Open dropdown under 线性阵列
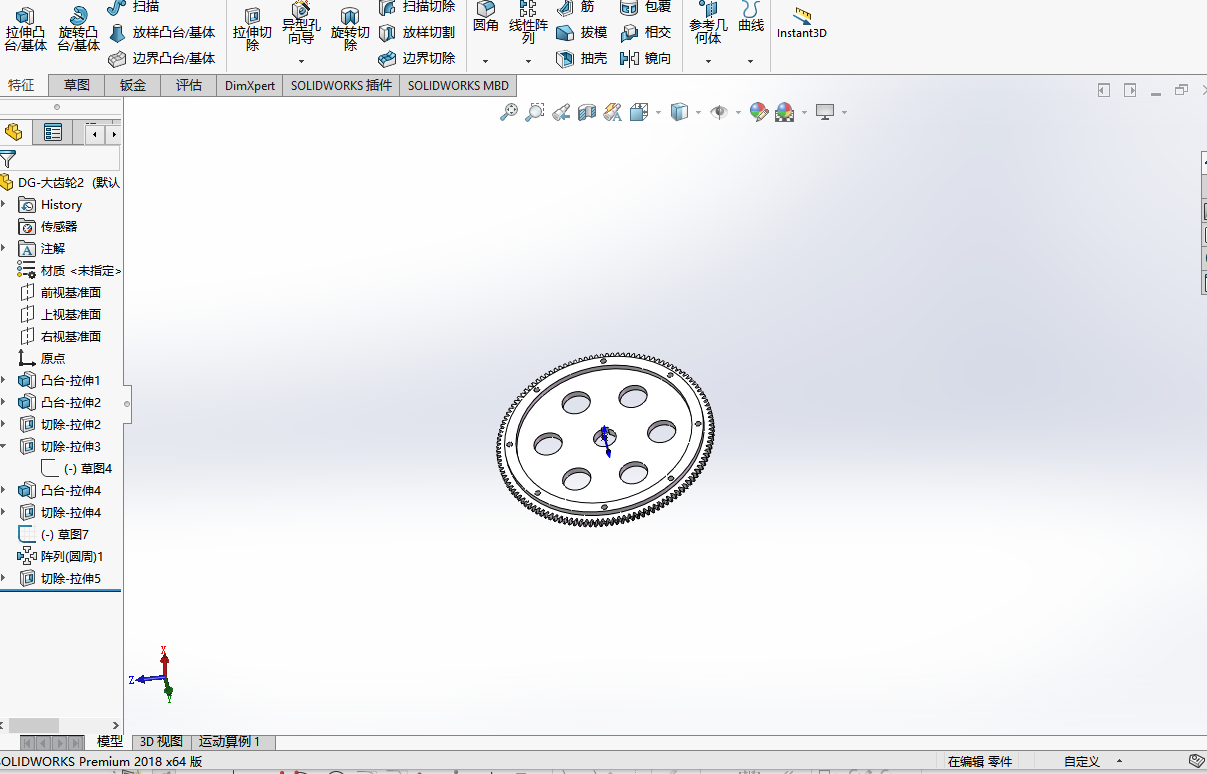This screenshot has width=1207, height=774. tap(528, 61)
